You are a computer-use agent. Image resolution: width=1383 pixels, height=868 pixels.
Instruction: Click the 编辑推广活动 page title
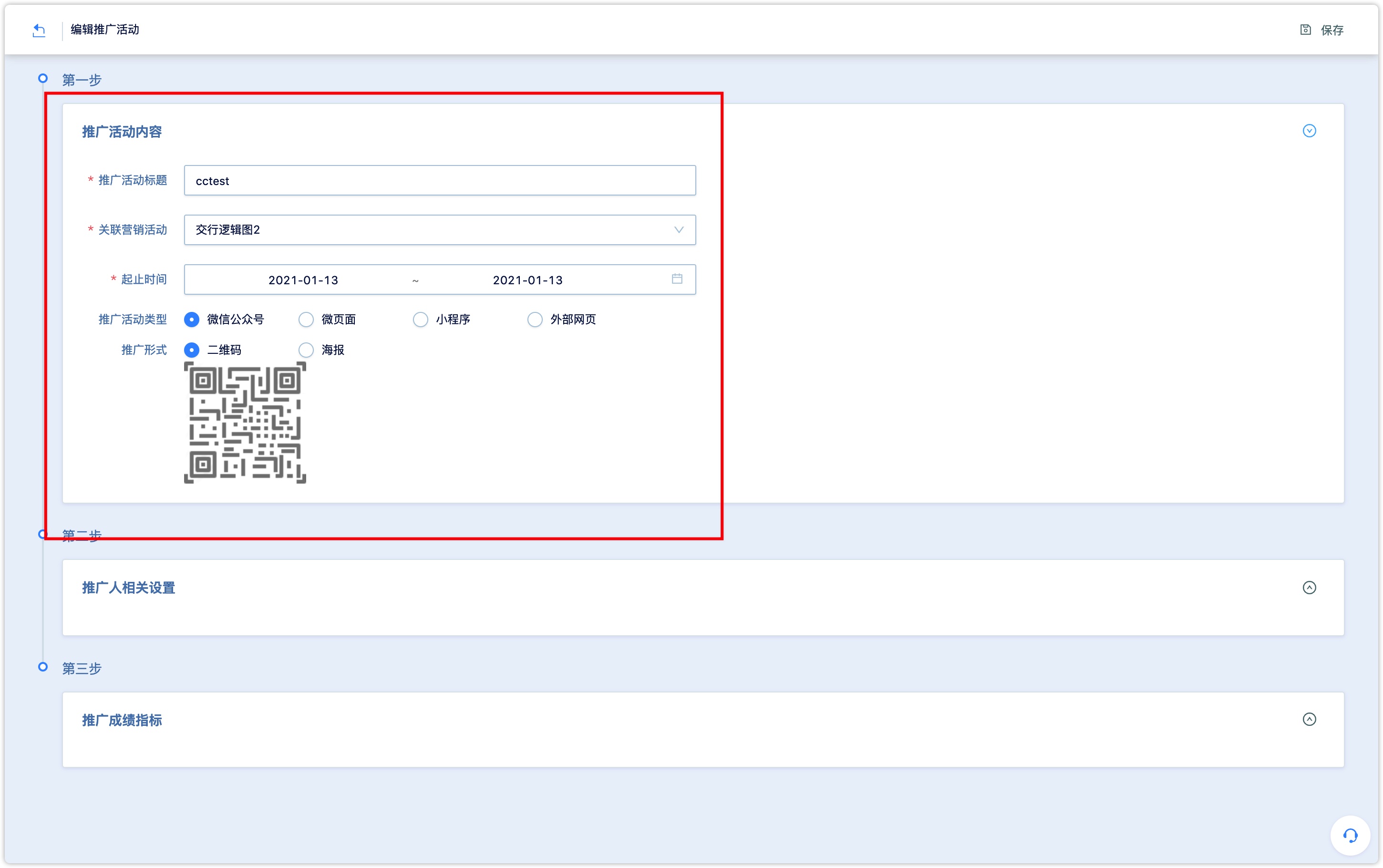tap(104, 30)
